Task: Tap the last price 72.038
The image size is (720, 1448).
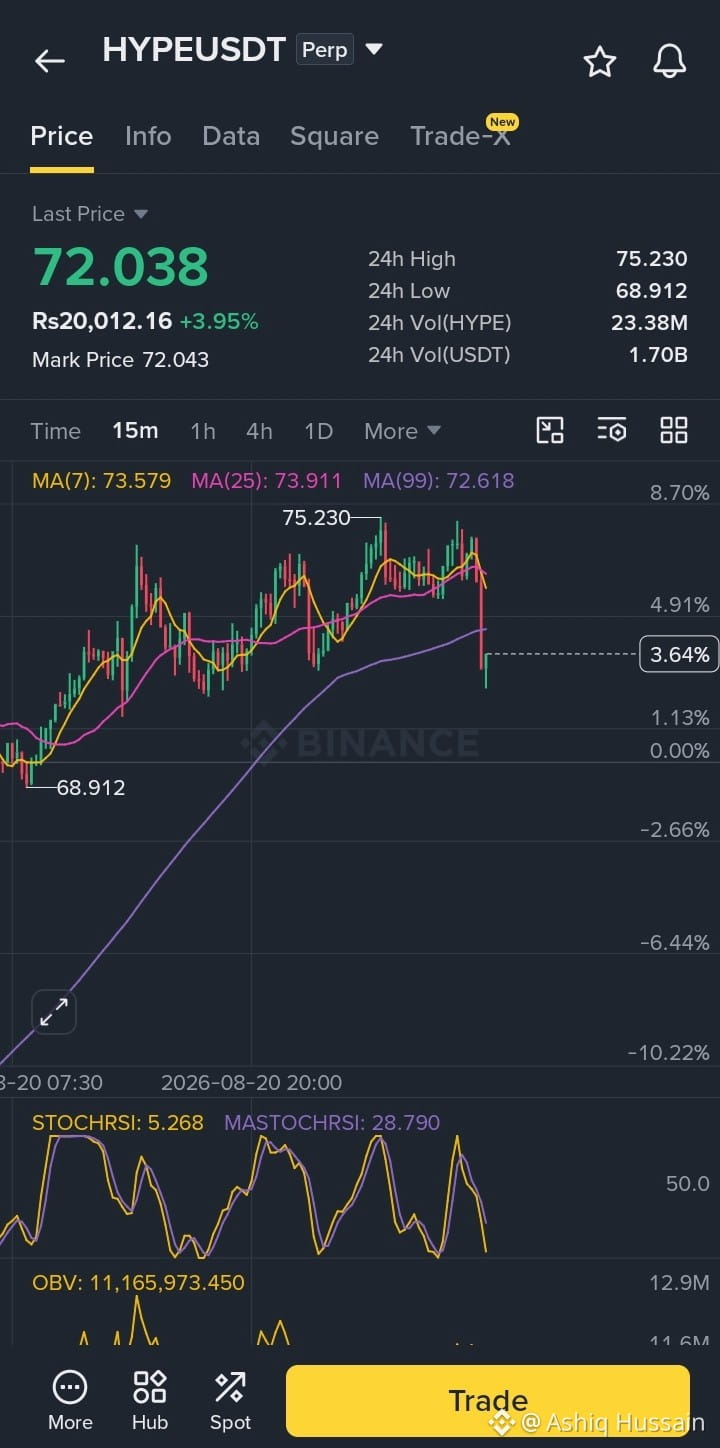Action: coord(121,267)
